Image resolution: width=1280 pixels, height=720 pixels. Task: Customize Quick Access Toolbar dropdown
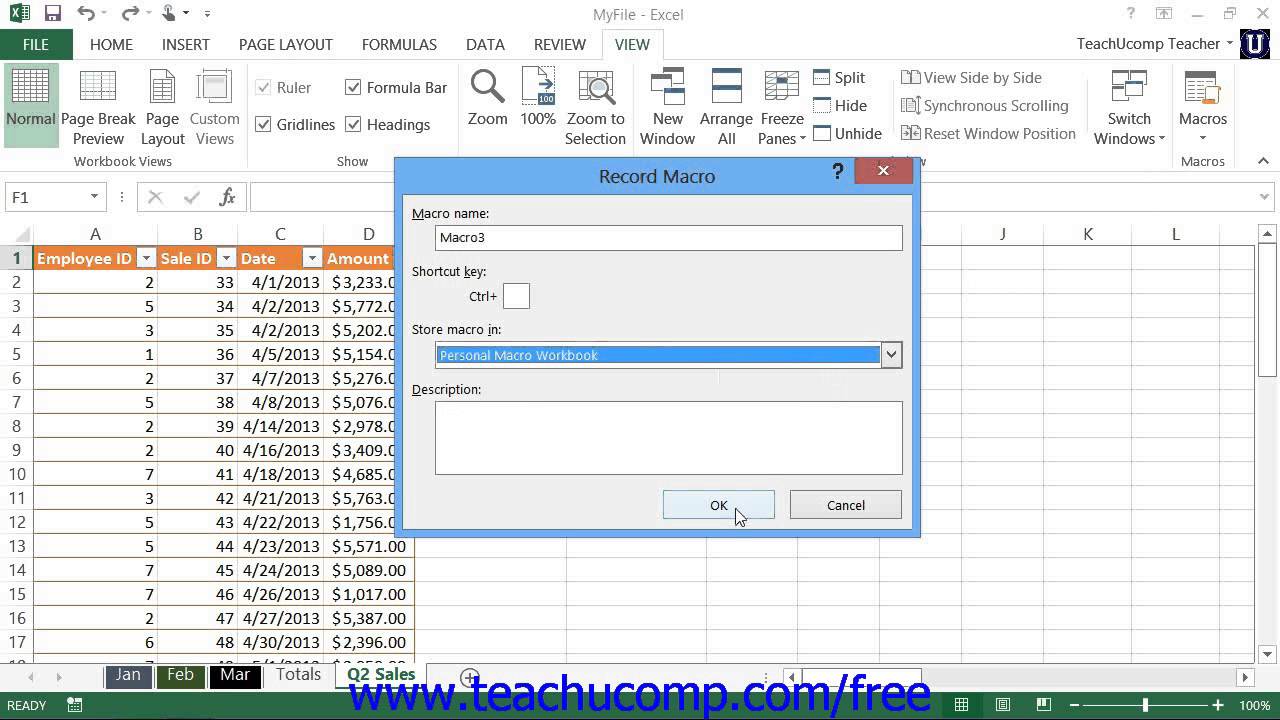click(x=207, y=14)
